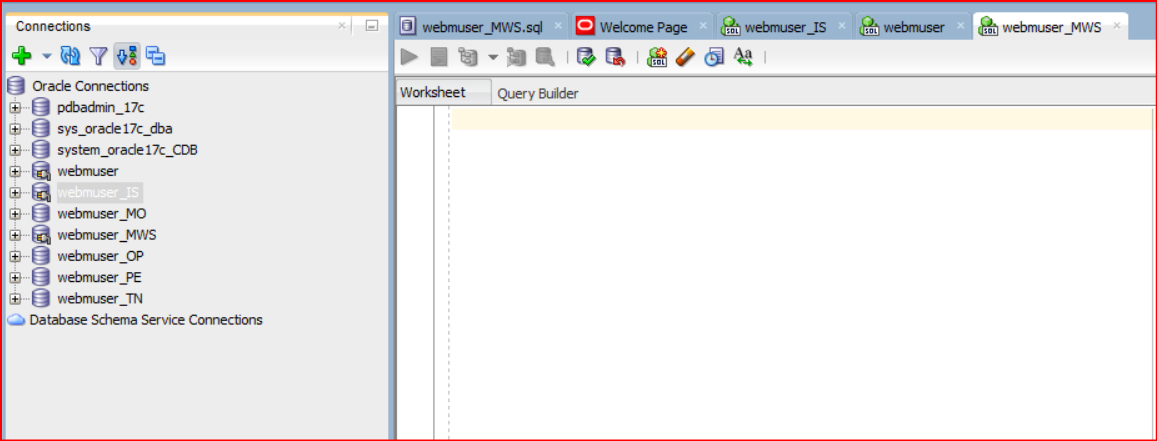Clear worksheet with the eraser icon
The height and width of the screenshot is (441, 1157).
click(x=685, y=56)
